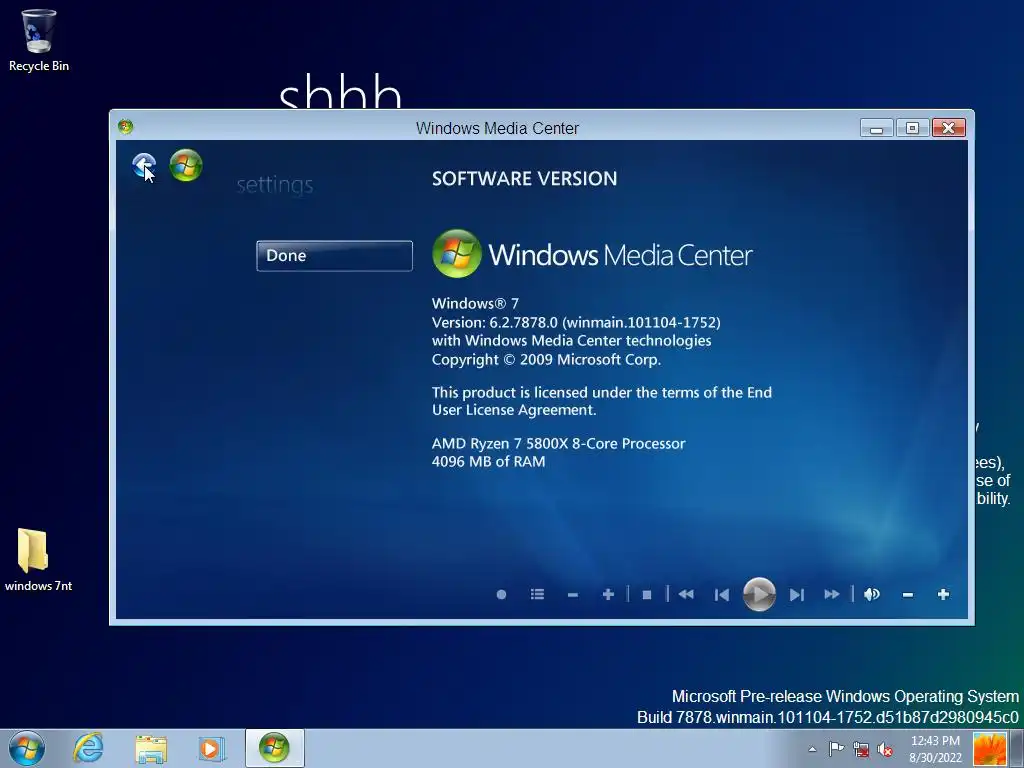Channel down with the minus beside guide icon

tap(573, 594)
